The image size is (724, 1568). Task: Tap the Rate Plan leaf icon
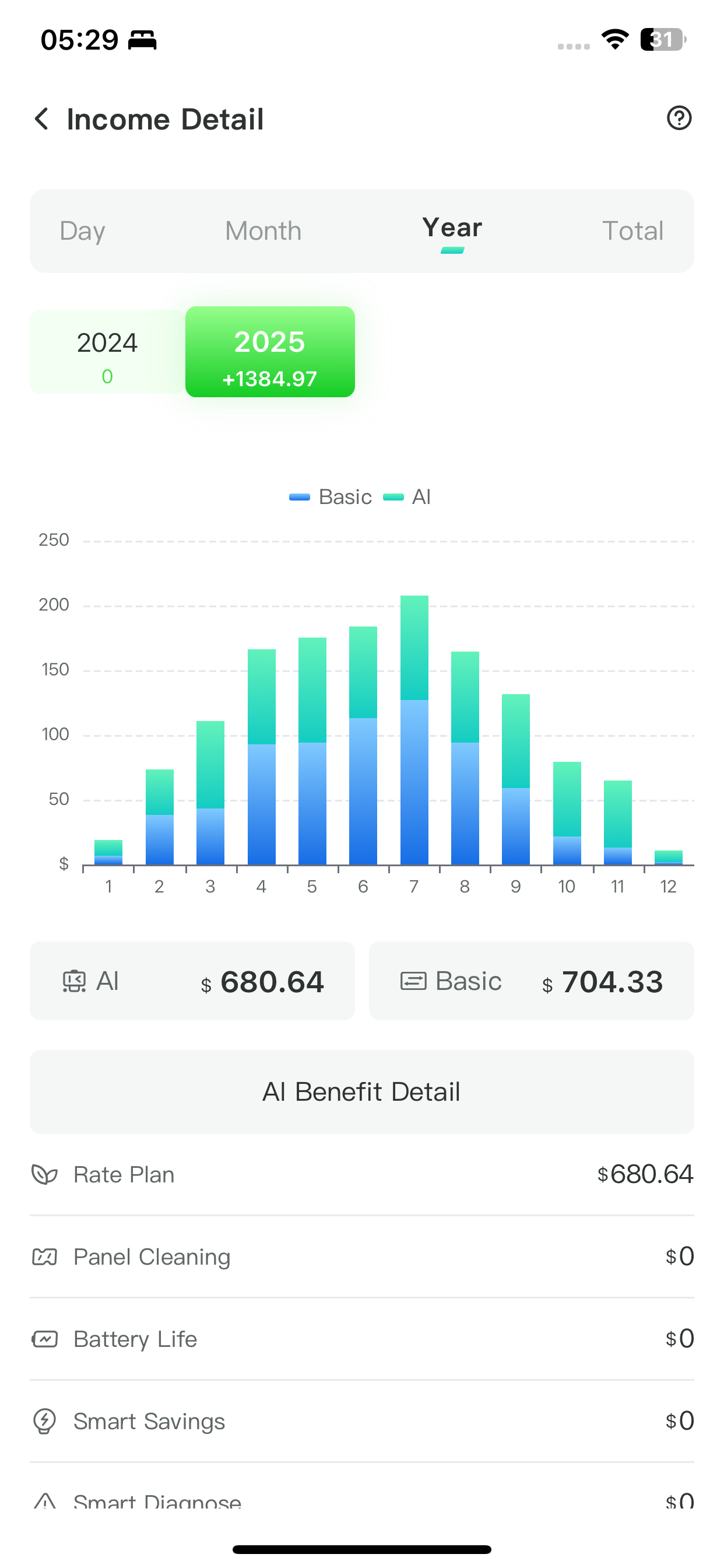click(44, 1175)
